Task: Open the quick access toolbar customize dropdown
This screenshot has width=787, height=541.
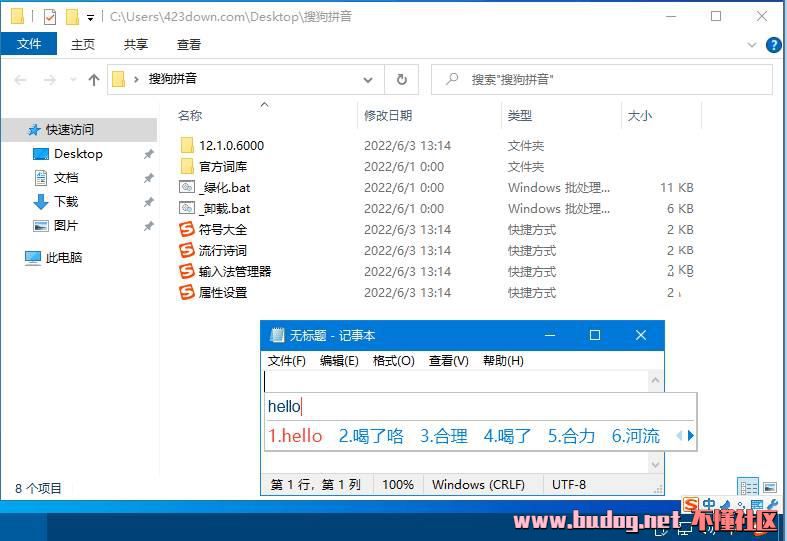Action: click(x=91, y=17)
